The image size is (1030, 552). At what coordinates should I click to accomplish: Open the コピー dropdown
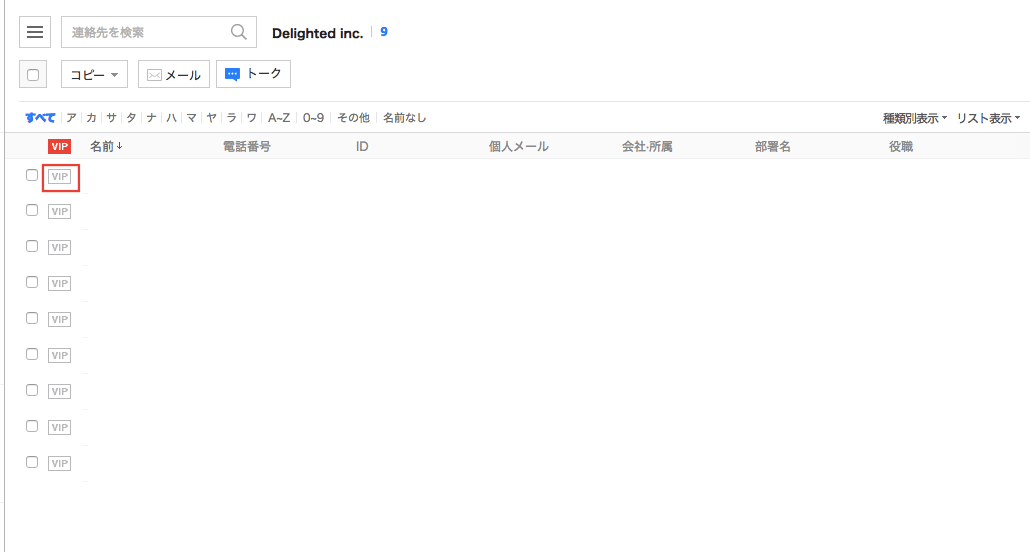pyautogui.click(x=94, y=75)
